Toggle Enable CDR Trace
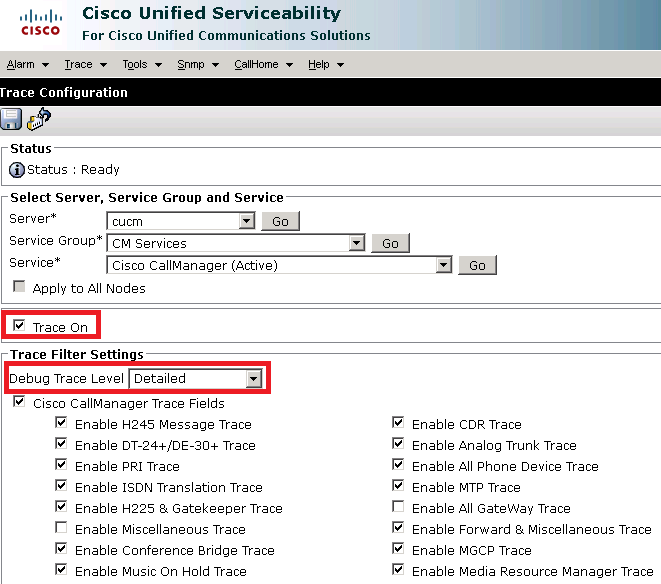661x584 pixels. [398, 422]
